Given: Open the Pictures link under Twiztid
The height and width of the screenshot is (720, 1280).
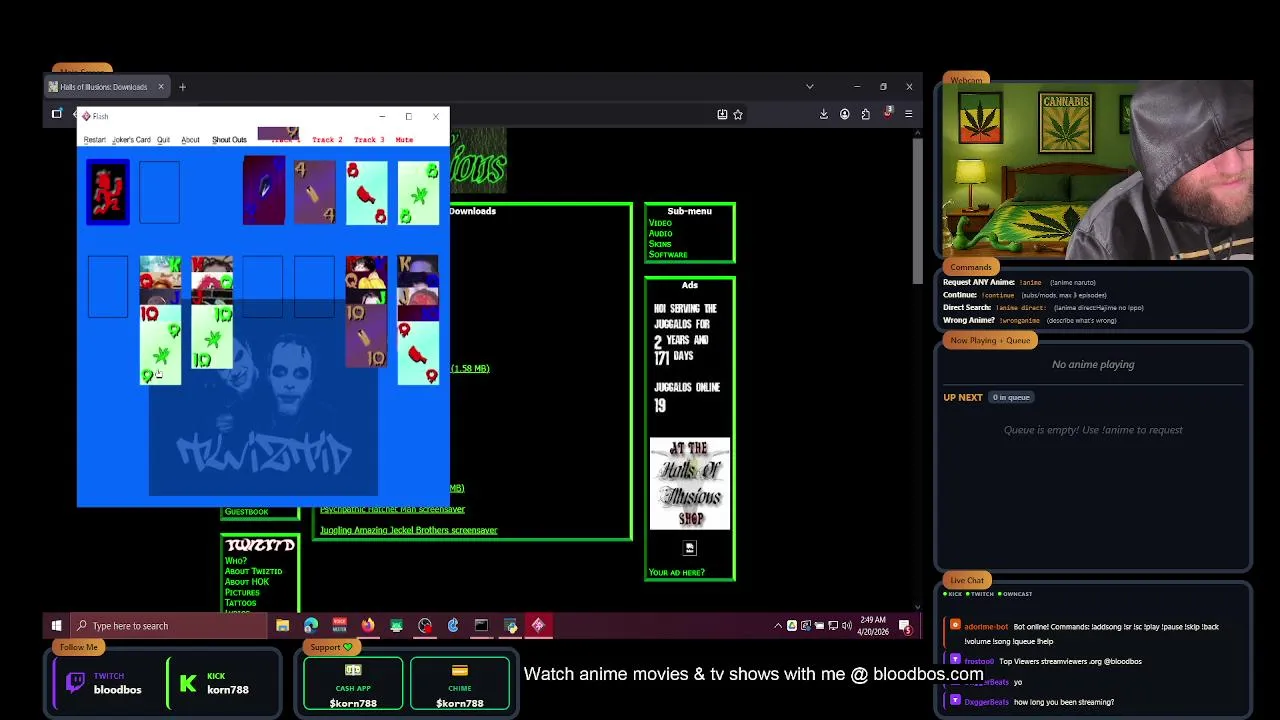Looking at the screenshot, I should [x=242, y=592].
